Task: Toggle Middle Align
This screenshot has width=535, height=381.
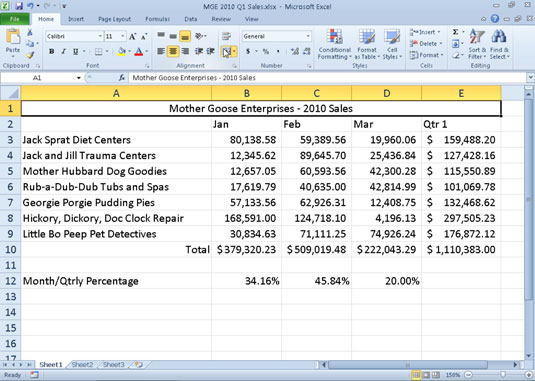Action: point(173,36)
